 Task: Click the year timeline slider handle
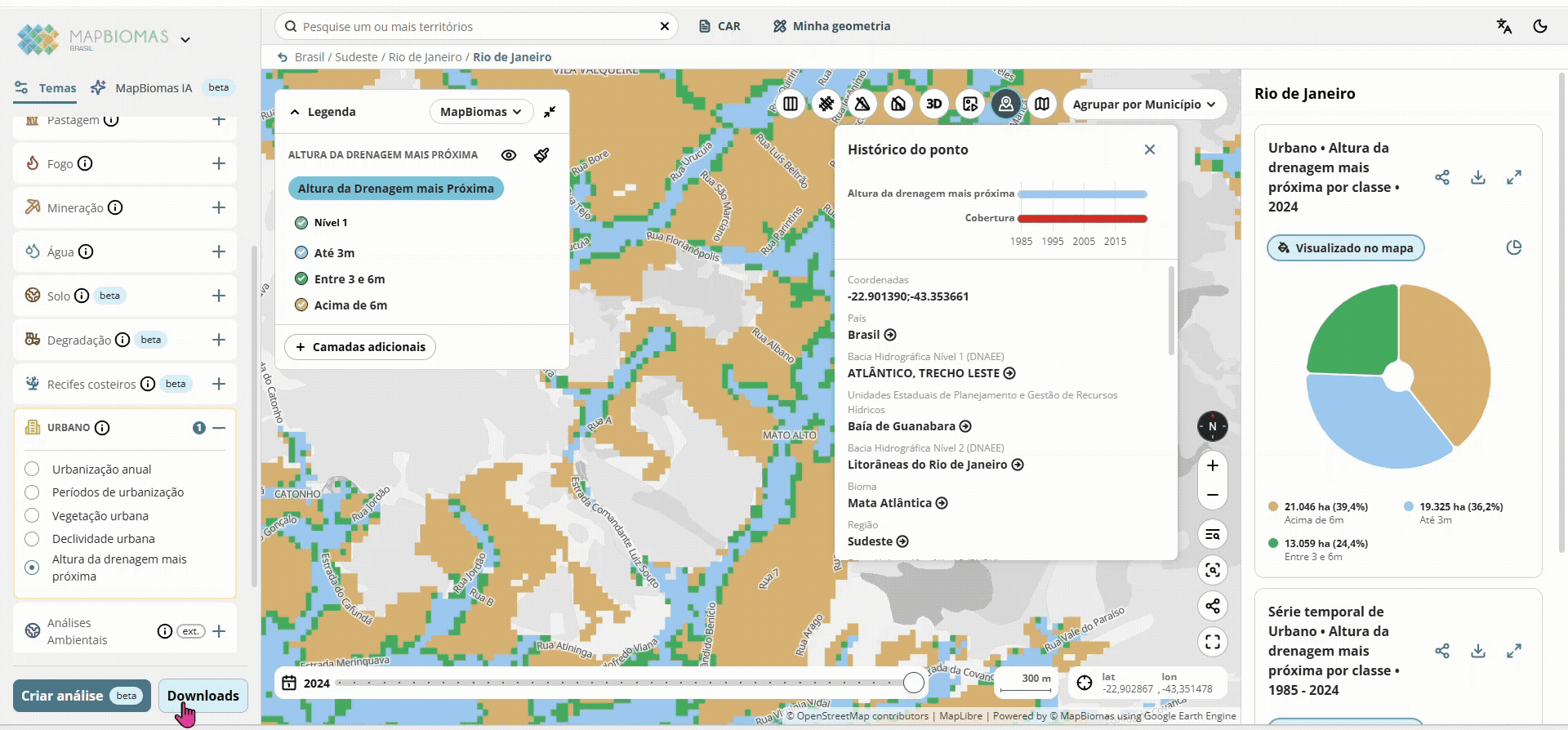[x=914, y=683]
